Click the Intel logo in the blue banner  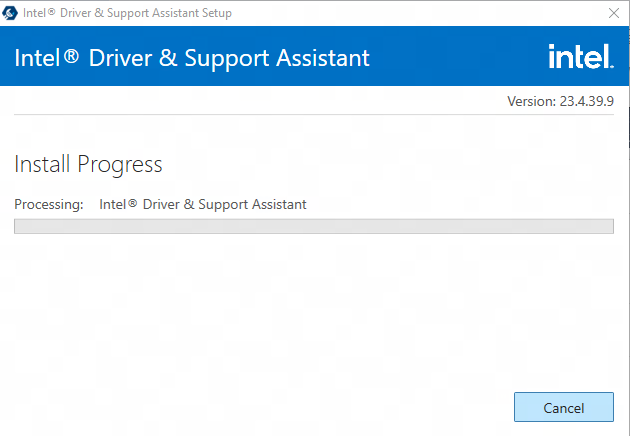pyautogui.click(x=581, y=56)
